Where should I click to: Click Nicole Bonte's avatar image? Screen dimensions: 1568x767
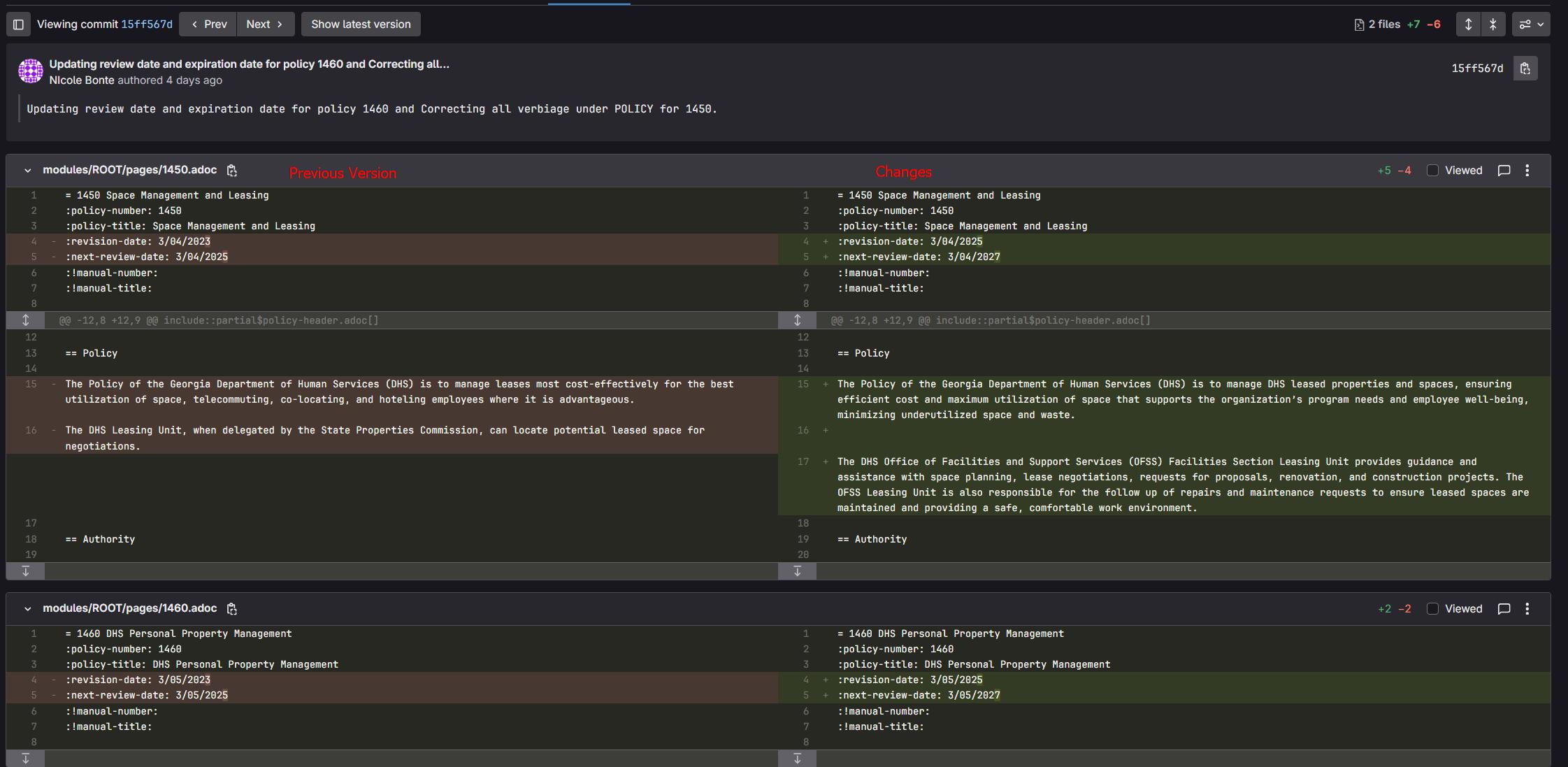(x=31, y=71)
